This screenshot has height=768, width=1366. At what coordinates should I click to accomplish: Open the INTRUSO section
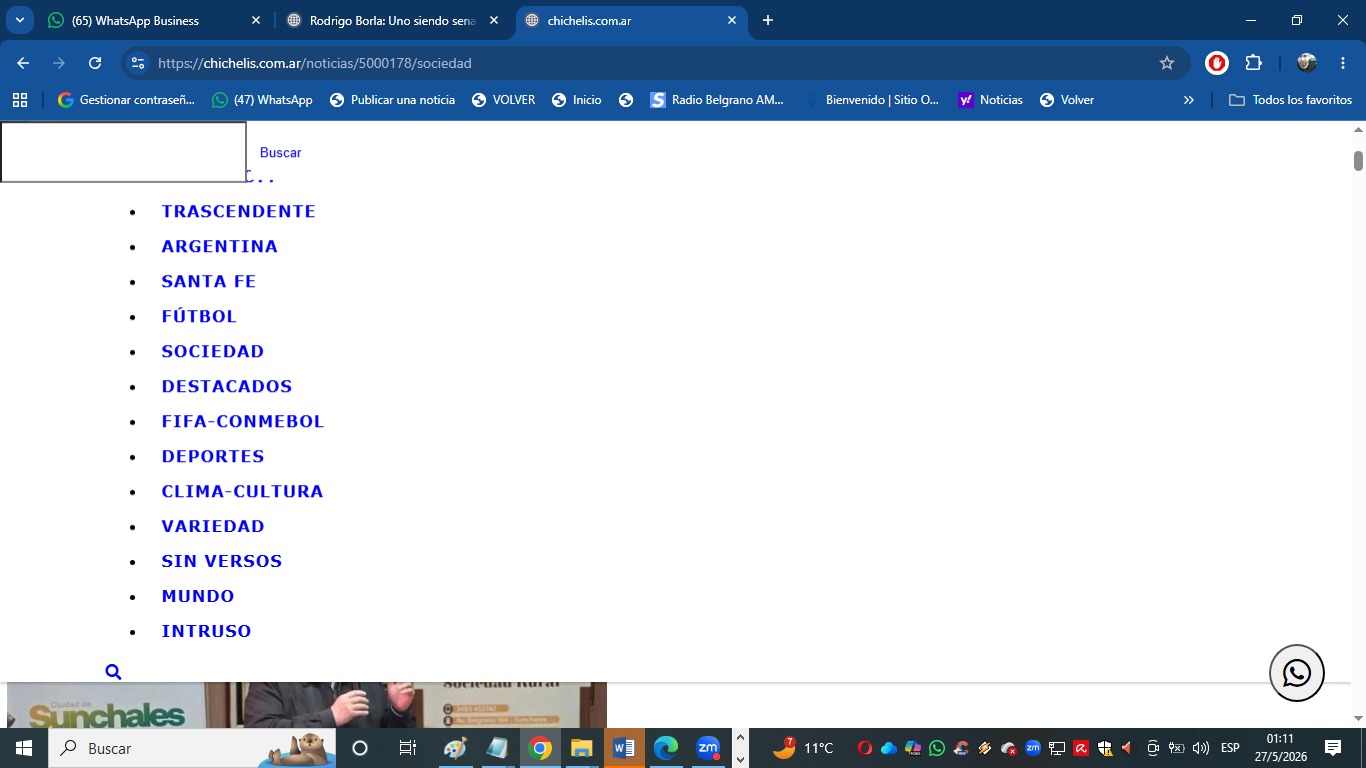[x=206, y=631]
